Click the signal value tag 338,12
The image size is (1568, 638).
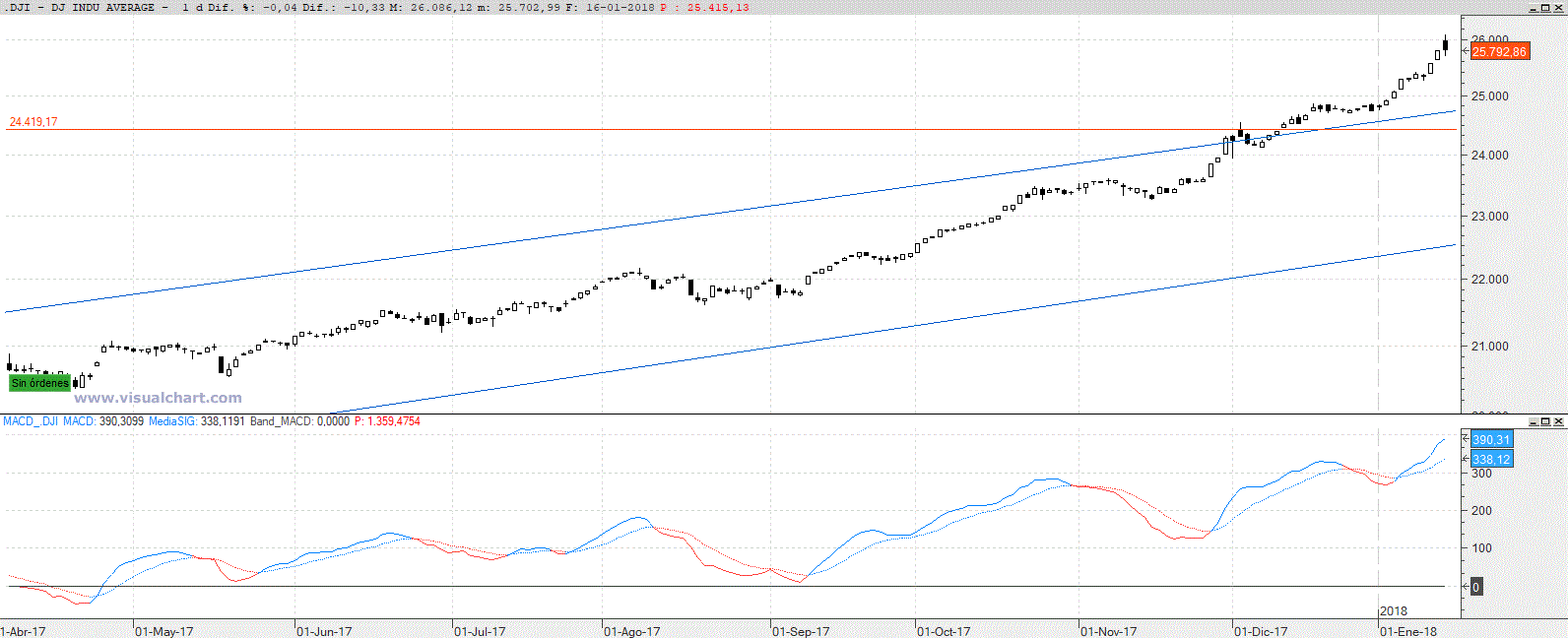(x=1491, y=459)
